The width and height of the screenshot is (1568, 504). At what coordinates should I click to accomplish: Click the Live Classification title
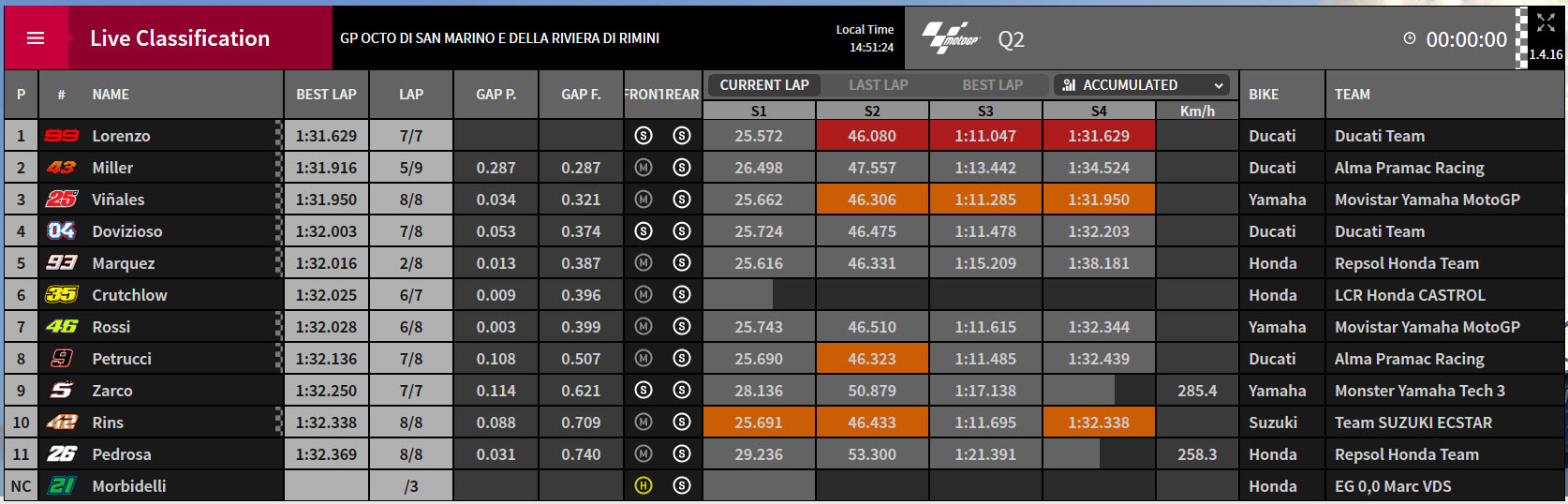click(180, 38)
